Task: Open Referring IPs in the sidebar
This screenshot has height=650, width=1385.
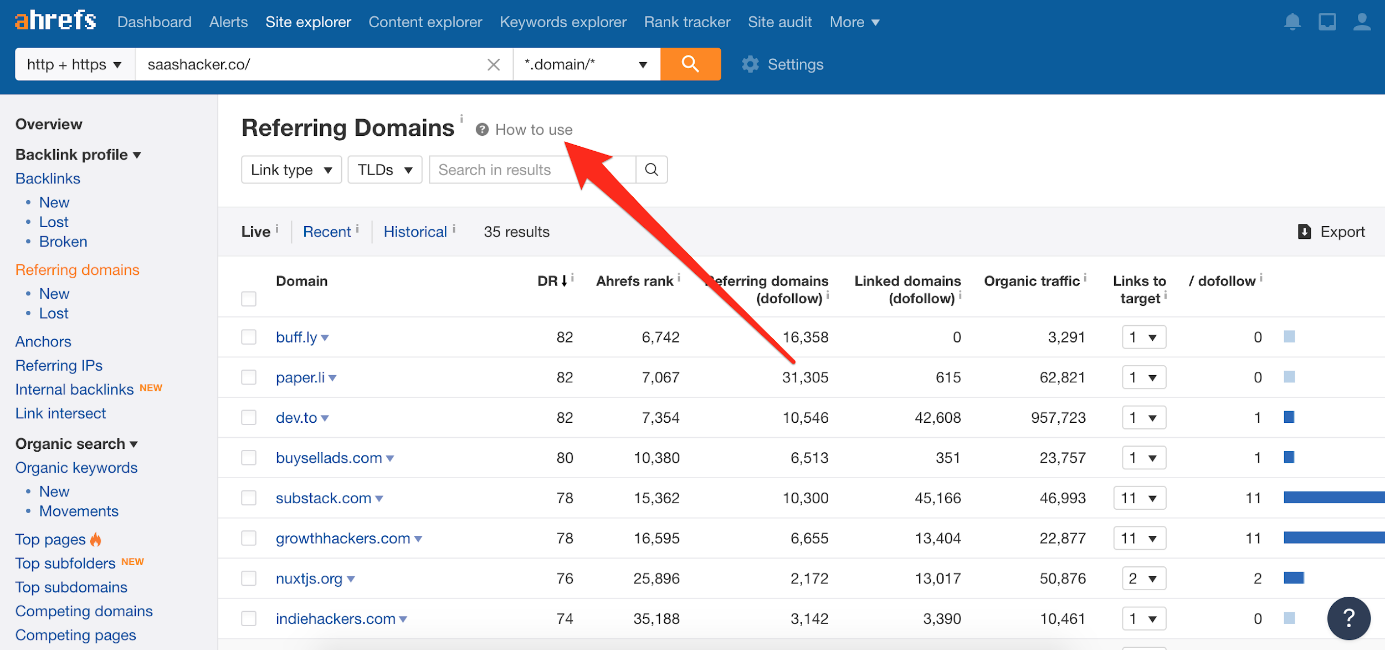Action: click(x=59, y=366)
